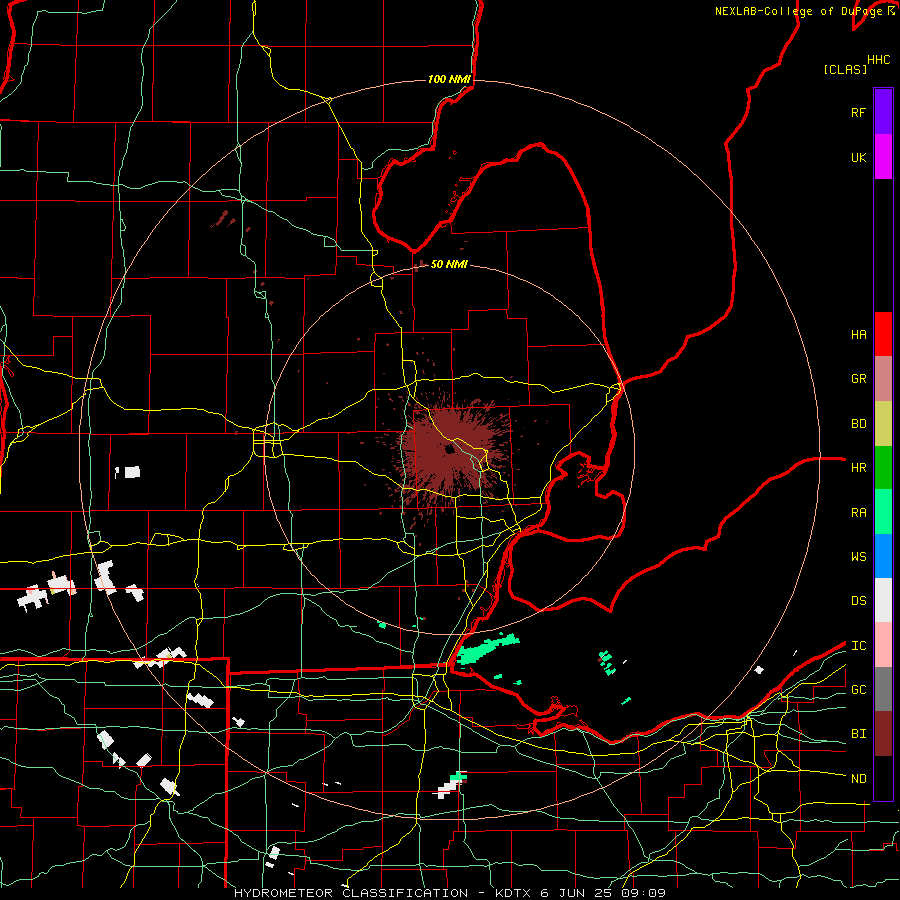Click the HR legend label

pyautogui.click(x=858, y=468)
